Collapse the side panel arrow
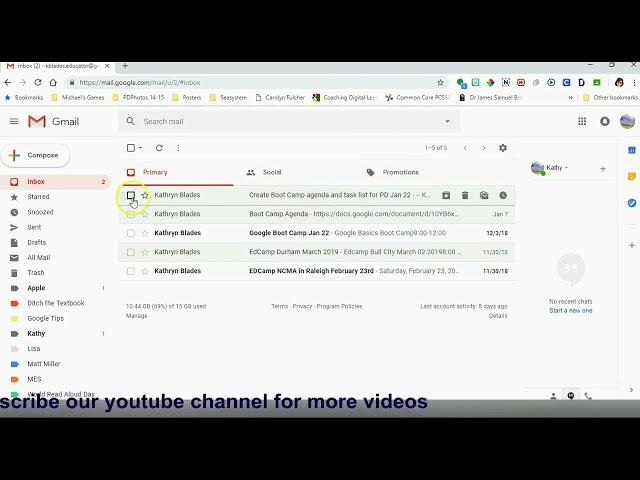Image resolution: width=640 pixels, height=480 pixels. click(631, 390)
